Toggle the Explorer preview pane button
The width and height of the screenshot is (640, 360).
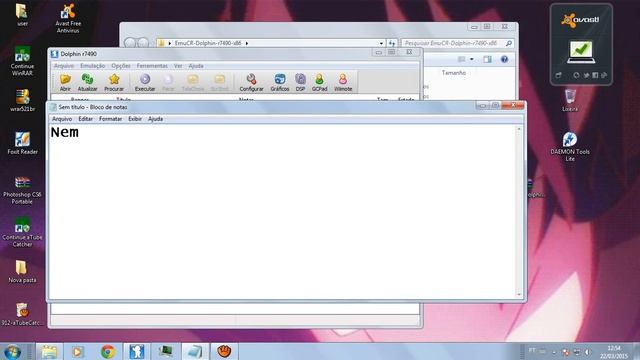click(487, 59)
